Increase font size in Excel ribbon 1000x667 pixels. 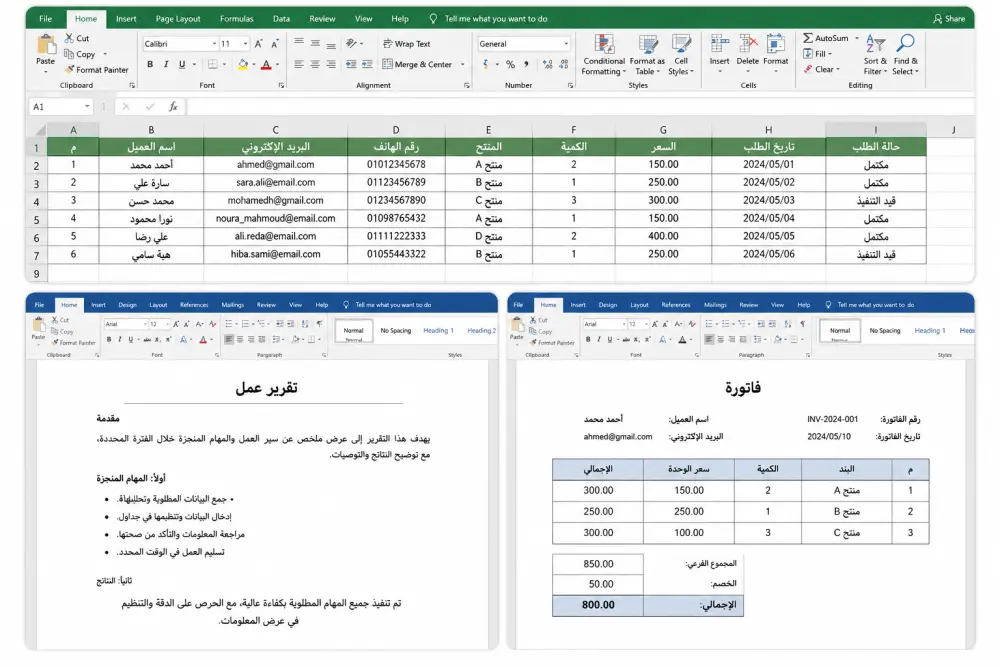(258, 44)
